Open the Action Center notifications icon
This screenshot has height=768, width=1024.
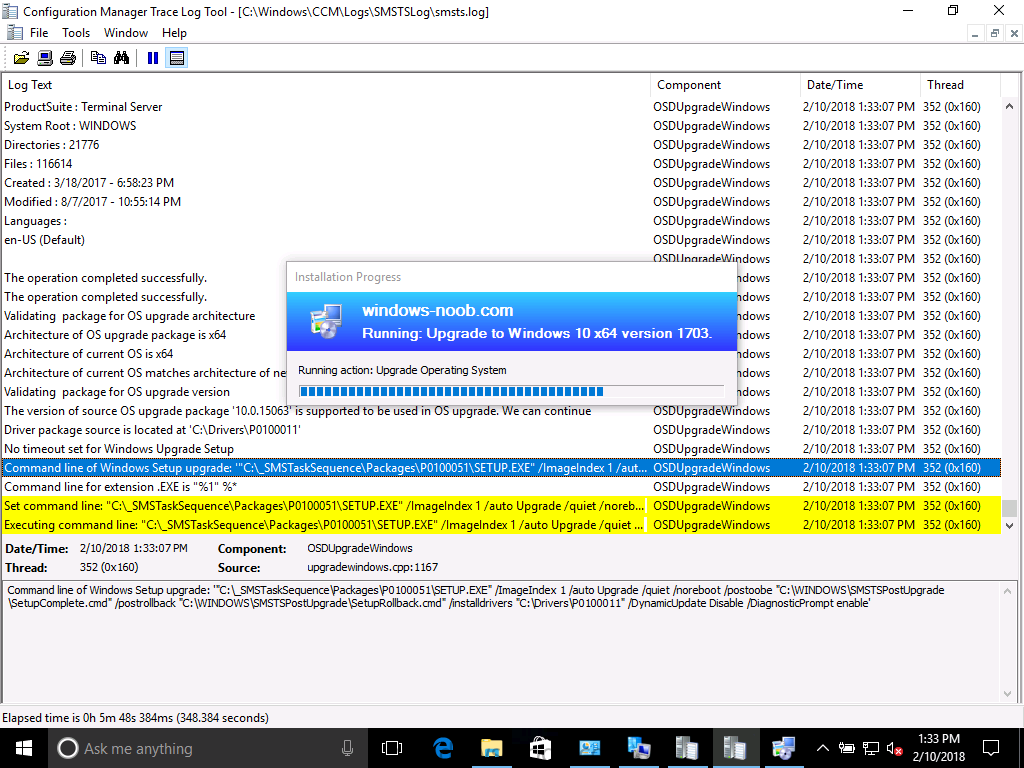pos(991,748)
